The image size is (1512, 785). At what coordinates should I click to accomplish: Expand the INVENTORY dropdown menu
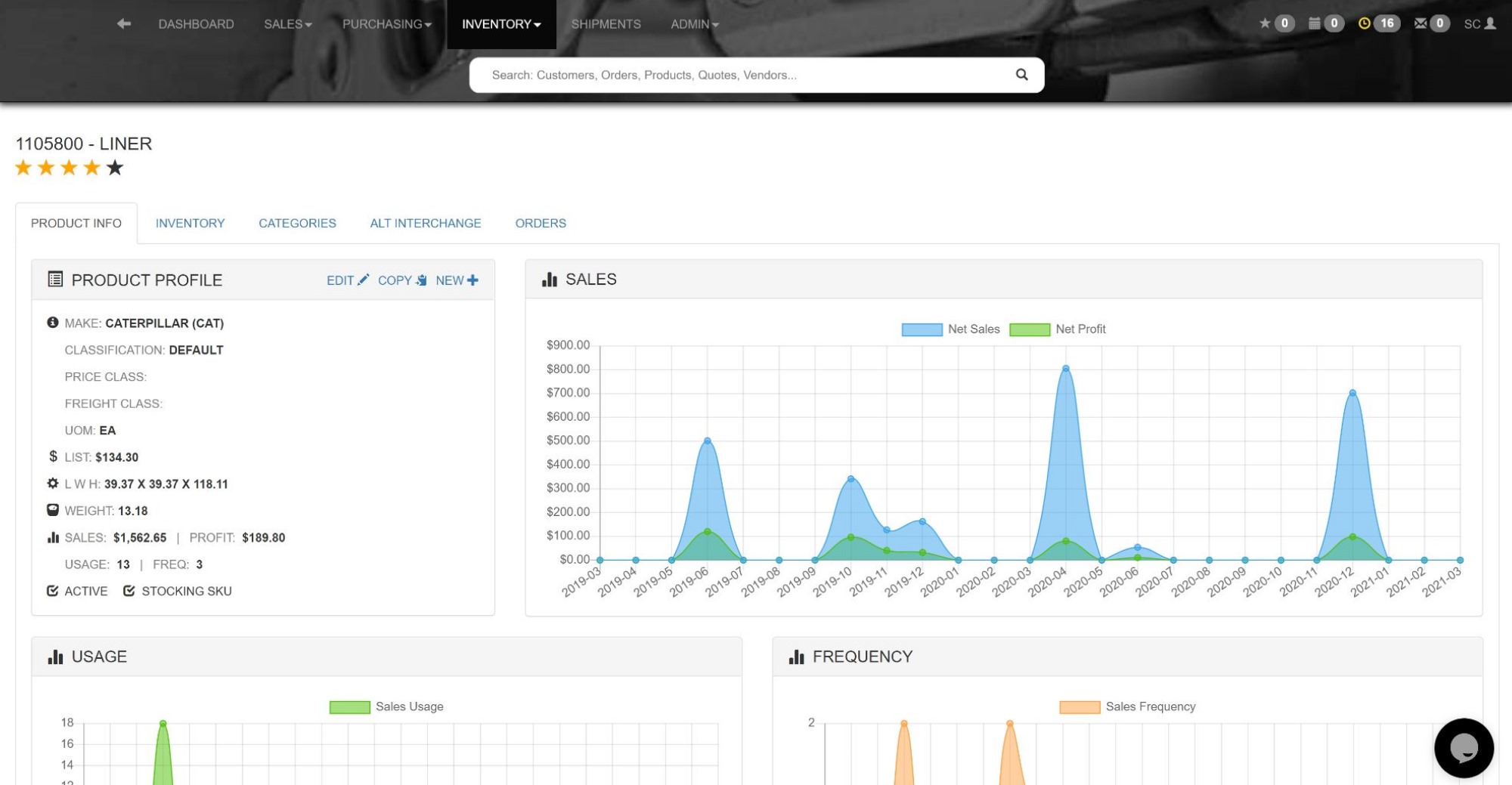pyautogui.click(x=501, y=24)
